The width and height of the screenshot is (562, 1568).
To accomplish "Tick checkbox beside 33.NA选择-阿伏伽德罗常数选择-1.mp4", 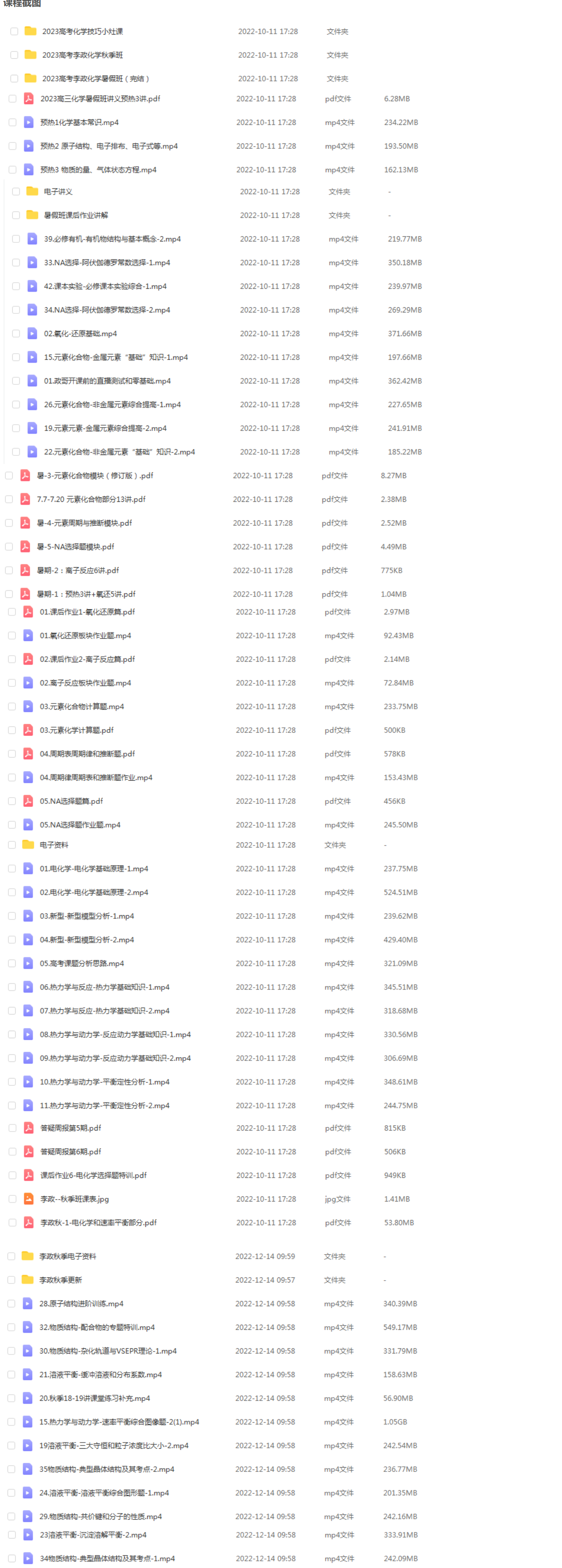I will coord(16,262).
